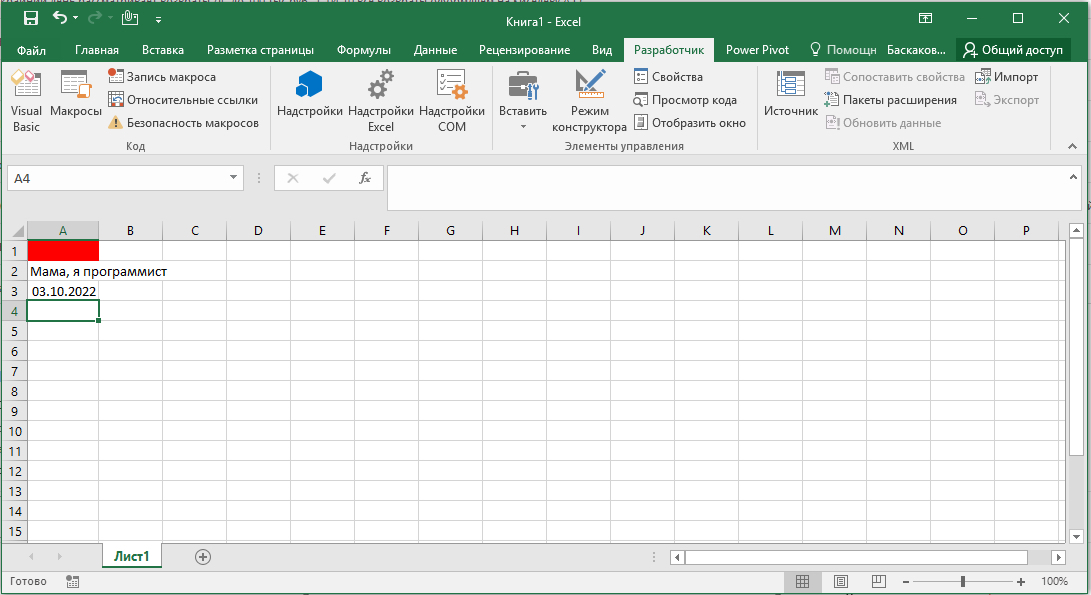This screenshot has height=595, width=1091.
Task: Click the Общий доступ share button
Action: 1014,50
